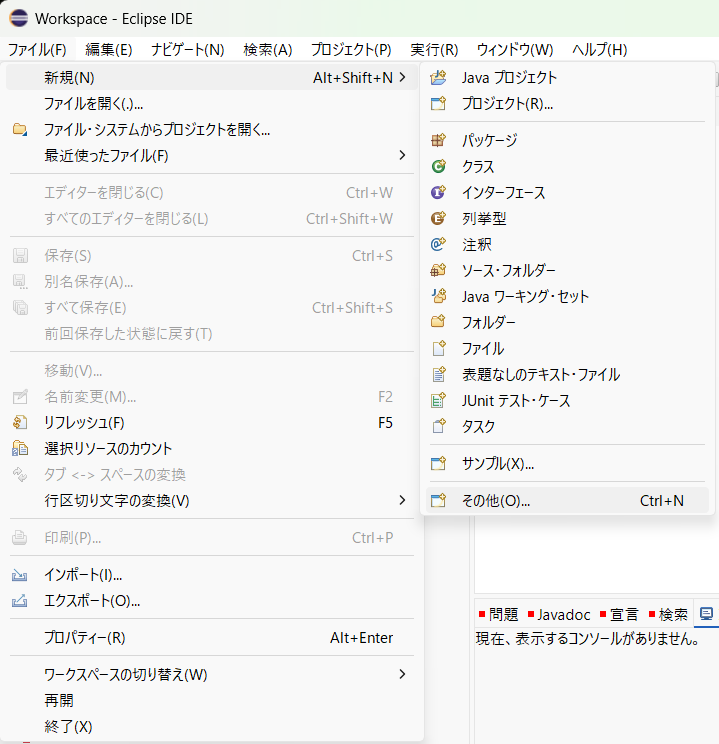Click the インターフェース interface icon

coord(437,193)
